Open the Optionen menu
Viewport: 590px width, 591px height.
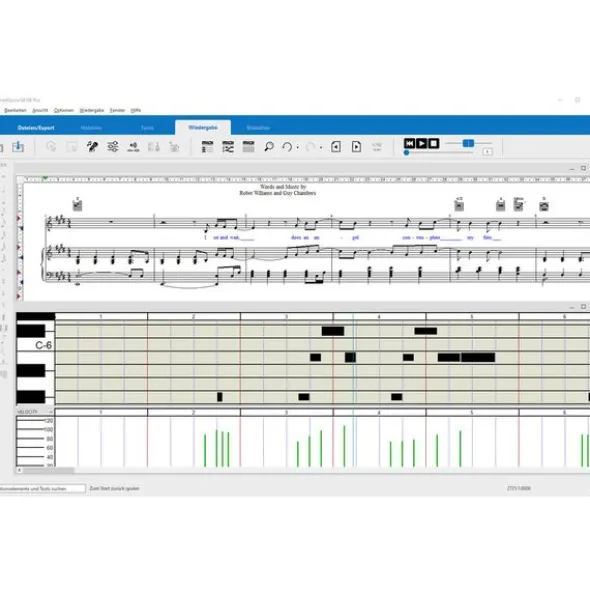pos(63,110)
